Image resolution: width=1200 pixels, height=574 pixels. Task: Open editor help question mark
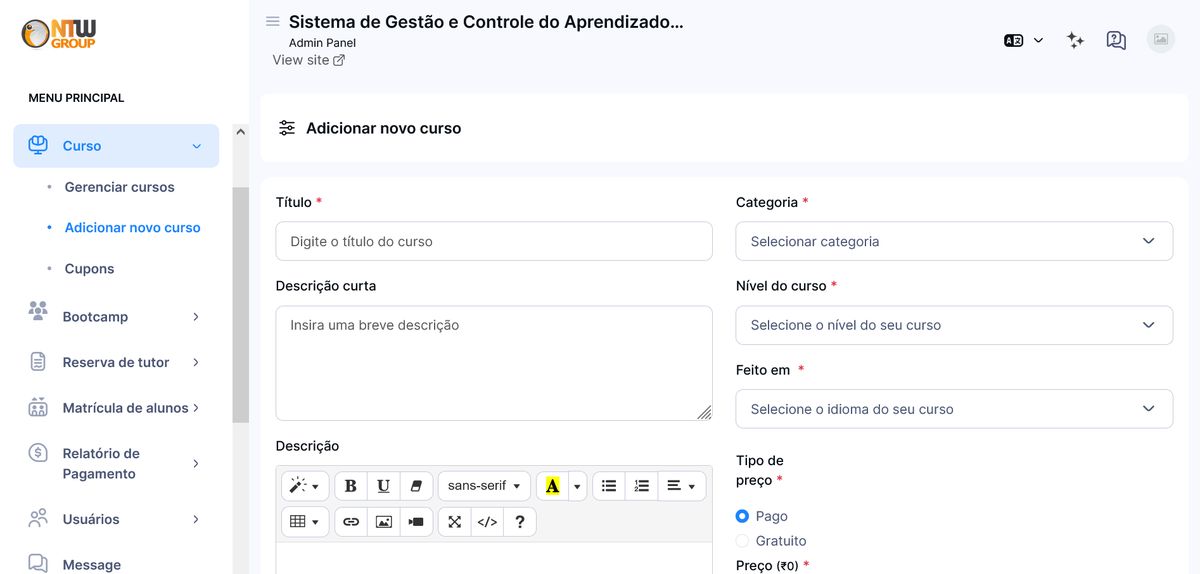pos(520,522)
